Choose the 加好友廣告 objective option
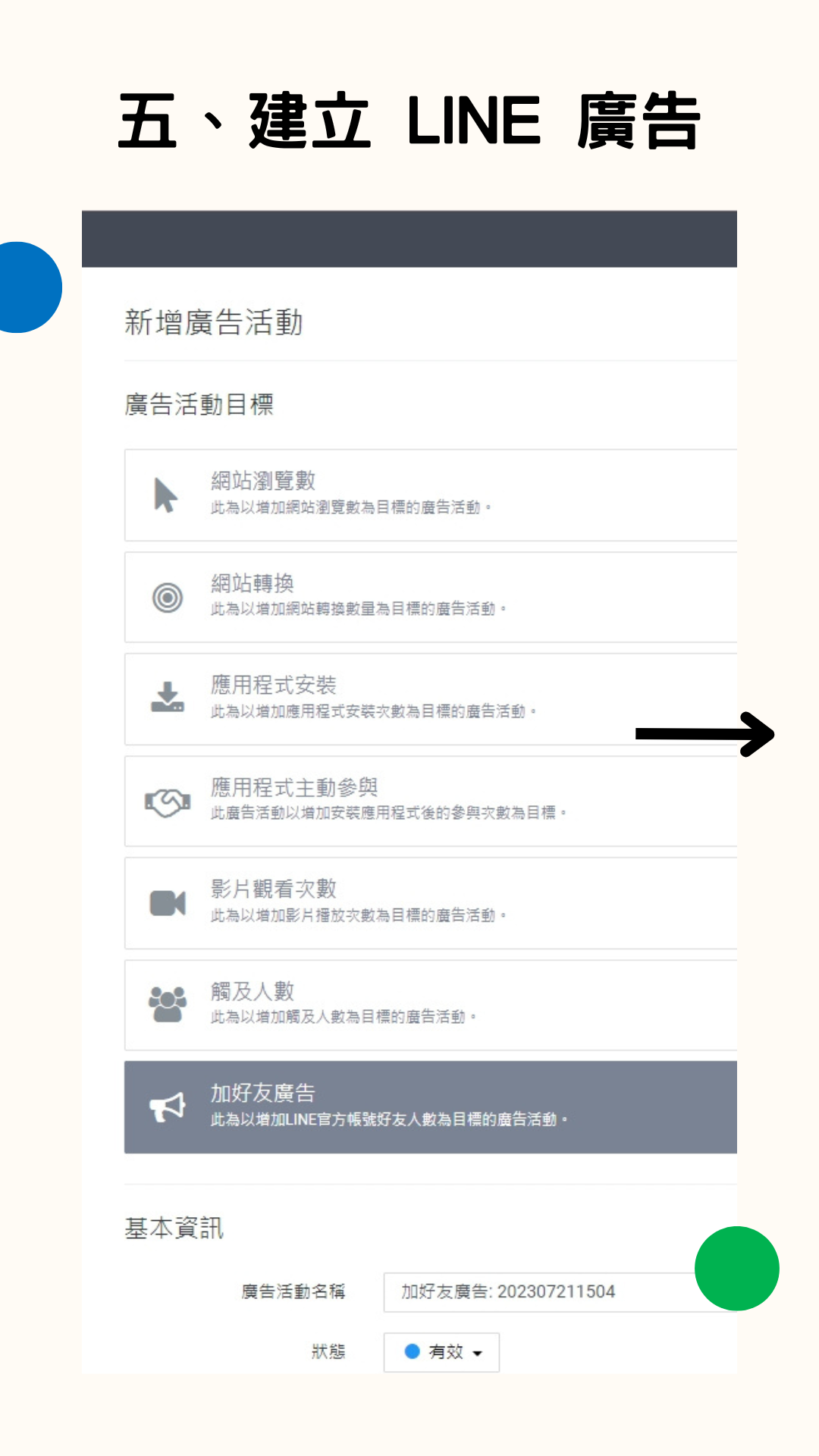This screenshot has height=1456, width=819. [x=431, y=1107]
